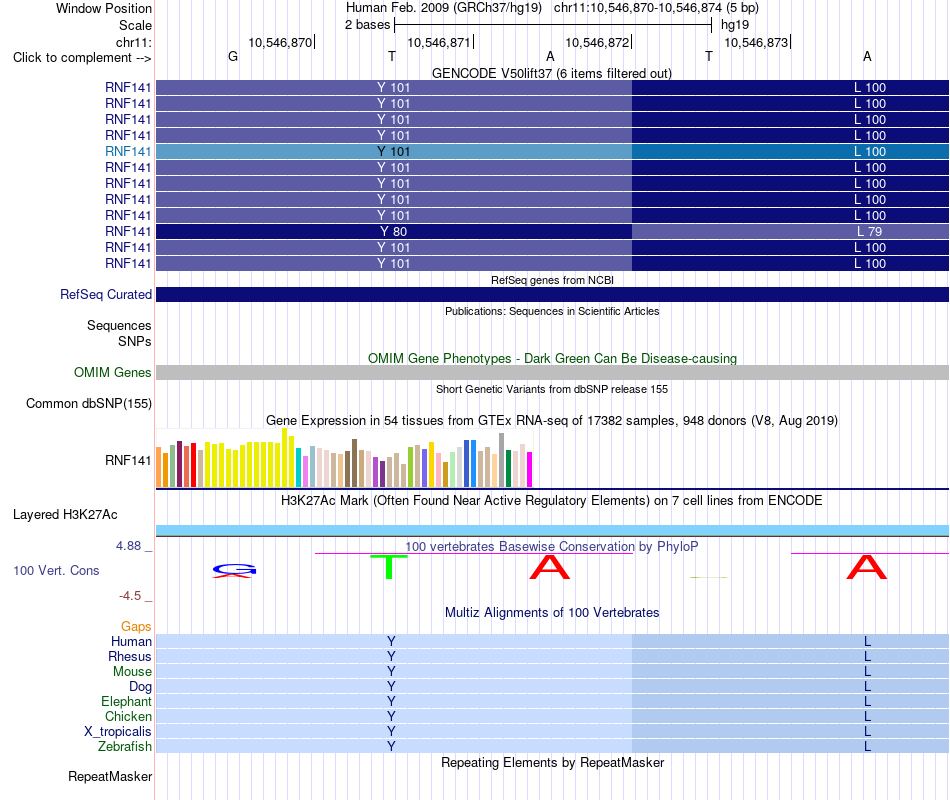Image resolution: width=950 pixels, height=800 pixels.
Task: Click the -4.5 PhyloP lower scale value
Action: [130, 596]
